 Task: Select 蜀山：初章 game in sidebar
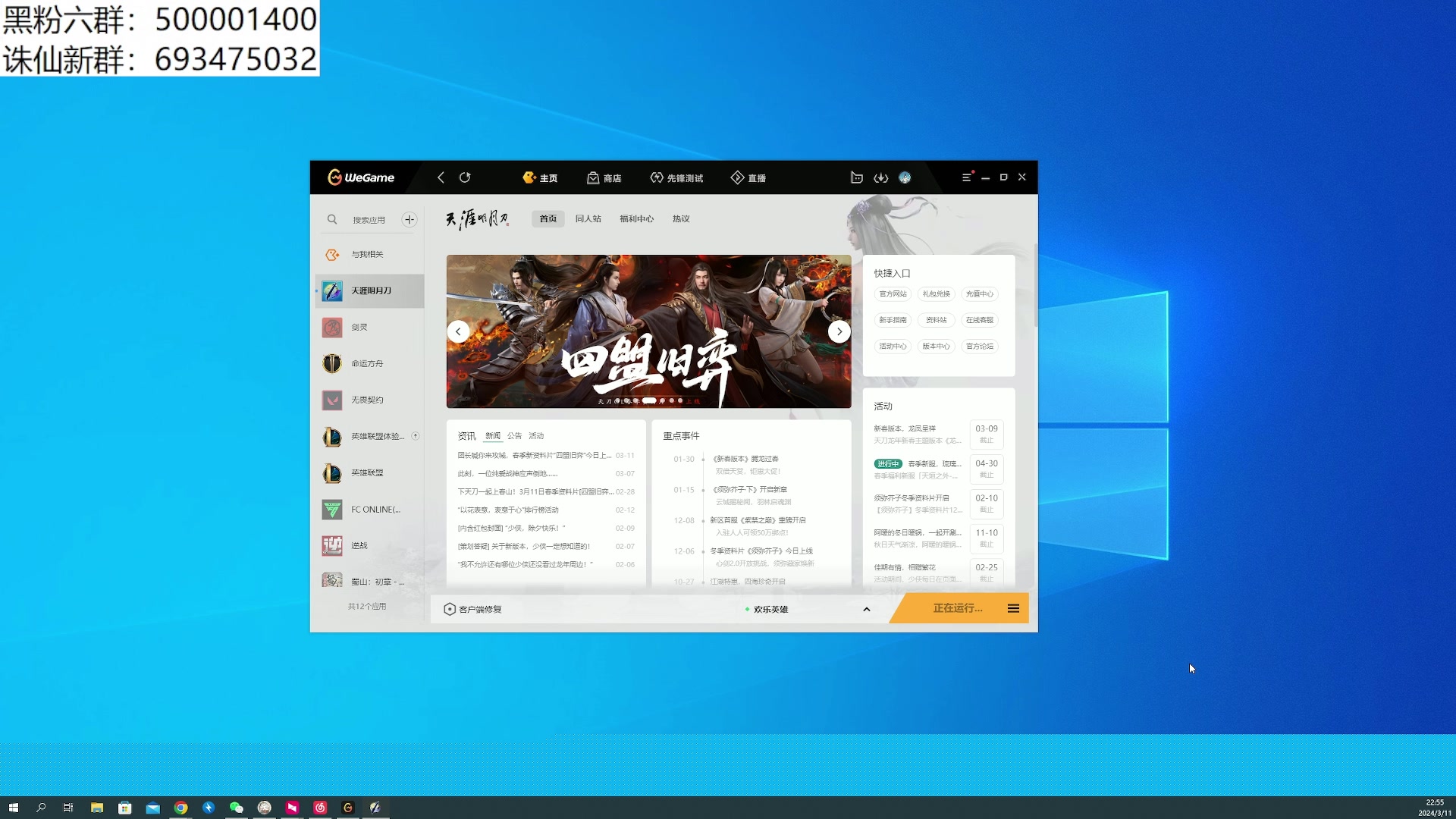click(x=369, y=581)
